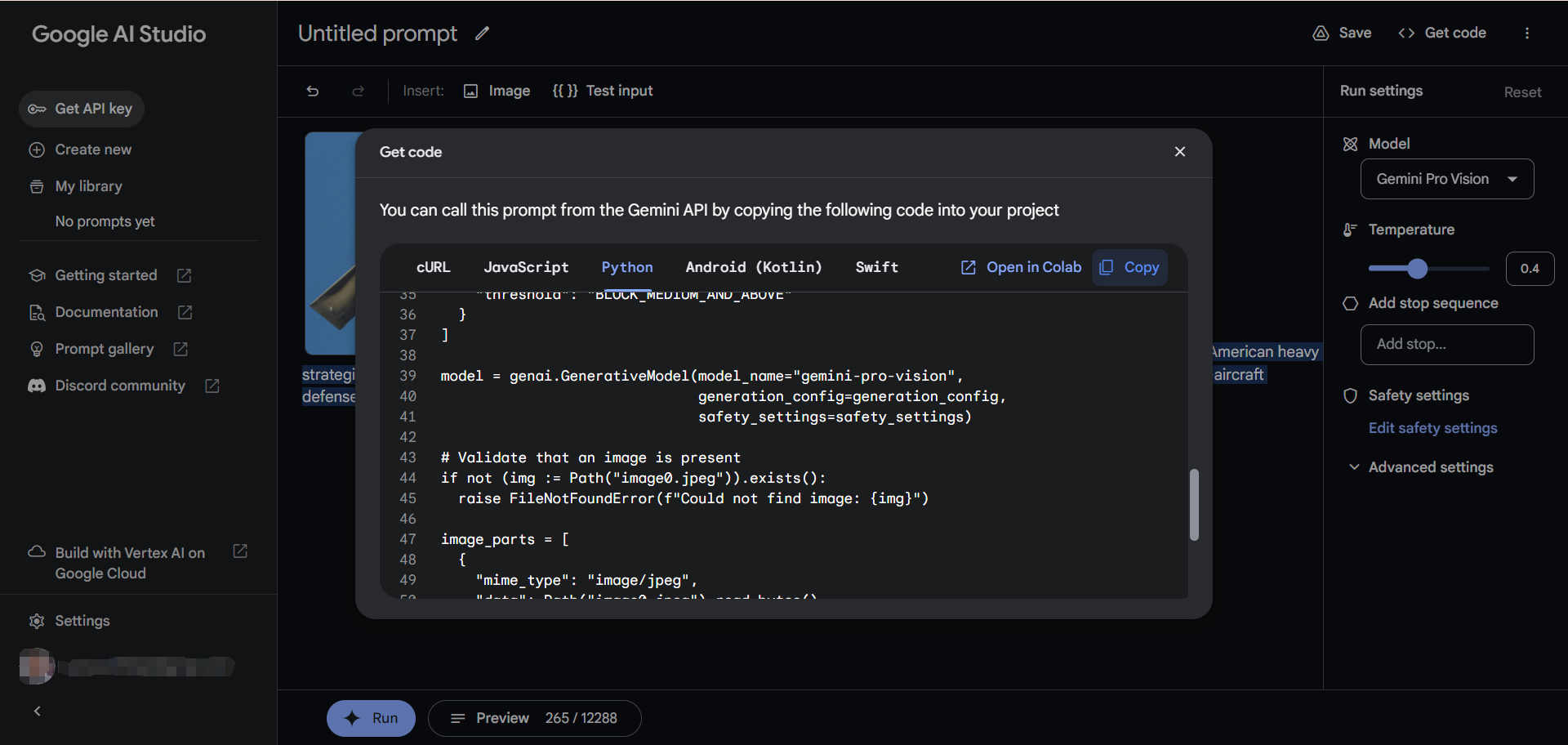Click the Vertex AI external link icon
The height and width of the screenshot is (745, 1568).
tap(240, 551)
